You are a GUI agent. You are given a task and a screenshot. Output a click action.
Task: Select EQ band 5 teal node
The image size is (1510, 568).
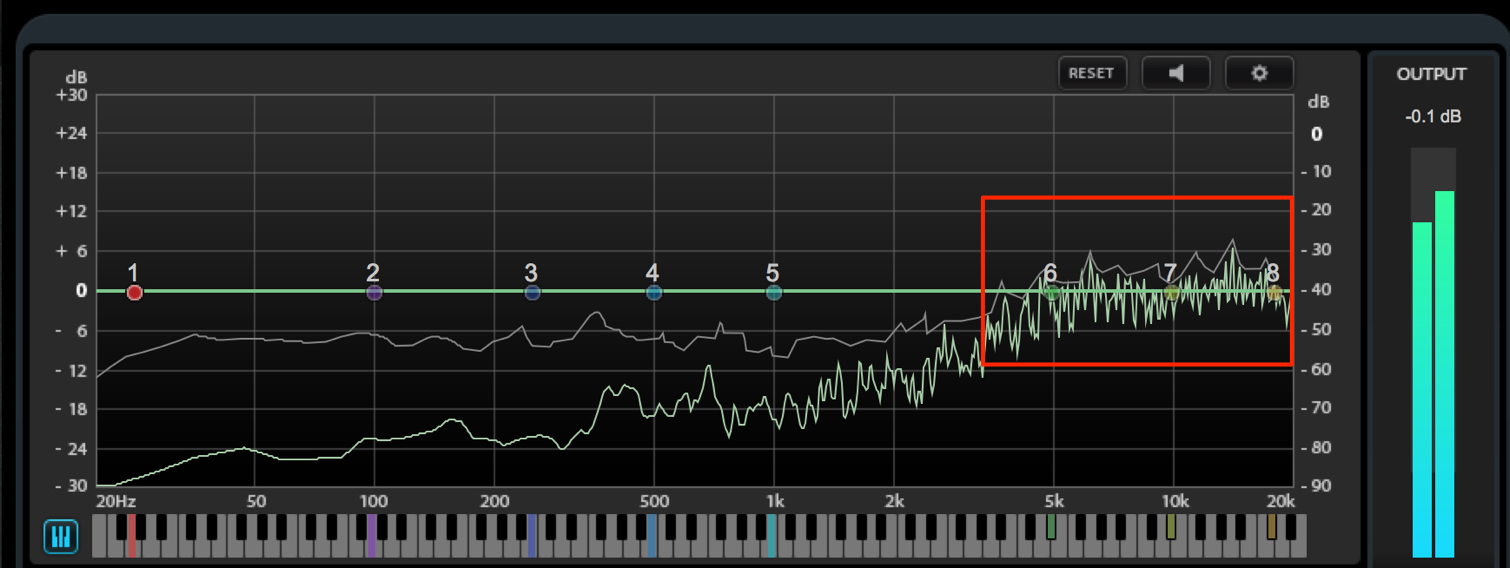pyautogui.click(x=773, y=292)
